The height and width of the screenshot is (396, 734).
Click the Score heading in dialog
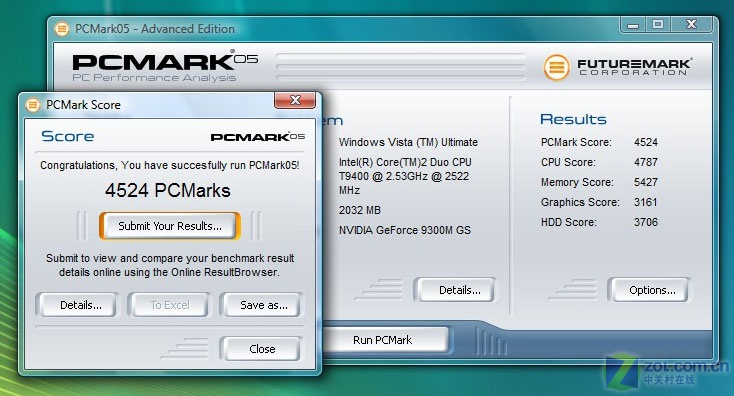click(x=67, y=136)
